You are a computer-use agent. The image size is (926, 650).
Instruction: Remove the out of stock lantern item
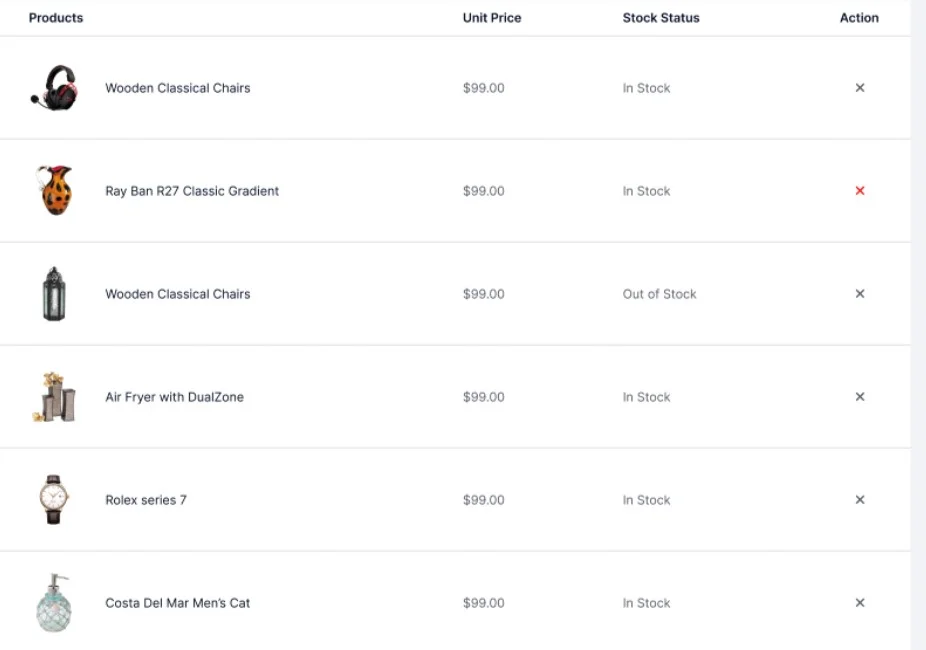859,293
